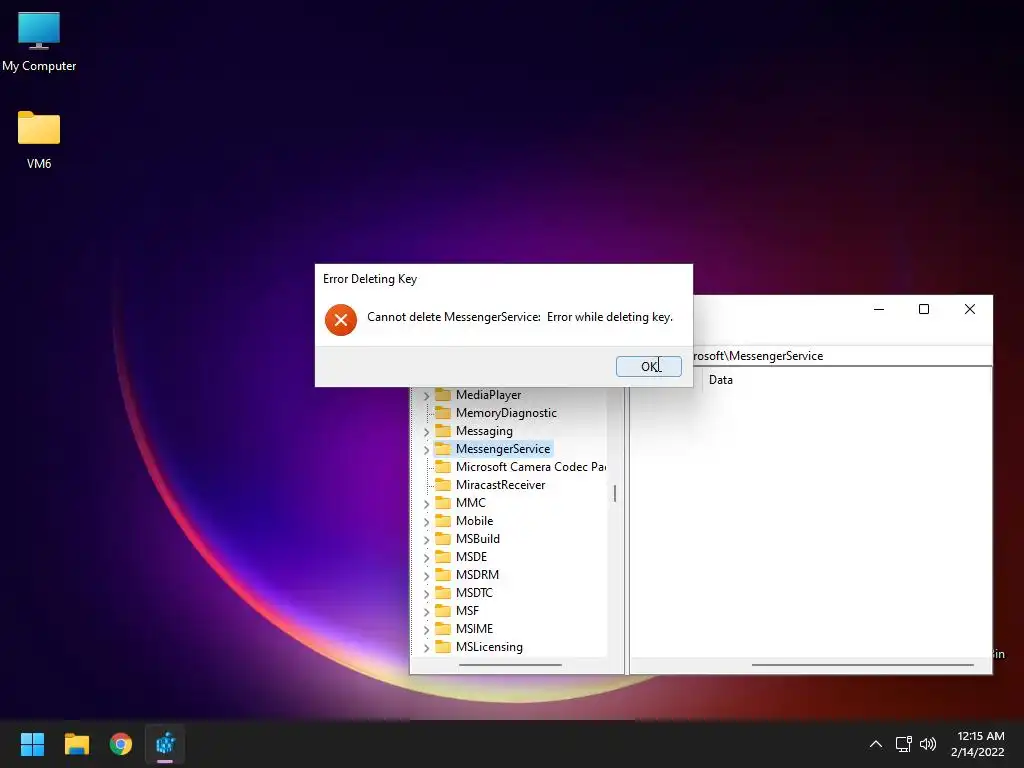1024x768 pixels.
Task: Click the MSDTC folder icon
Action: pos(443,592)
